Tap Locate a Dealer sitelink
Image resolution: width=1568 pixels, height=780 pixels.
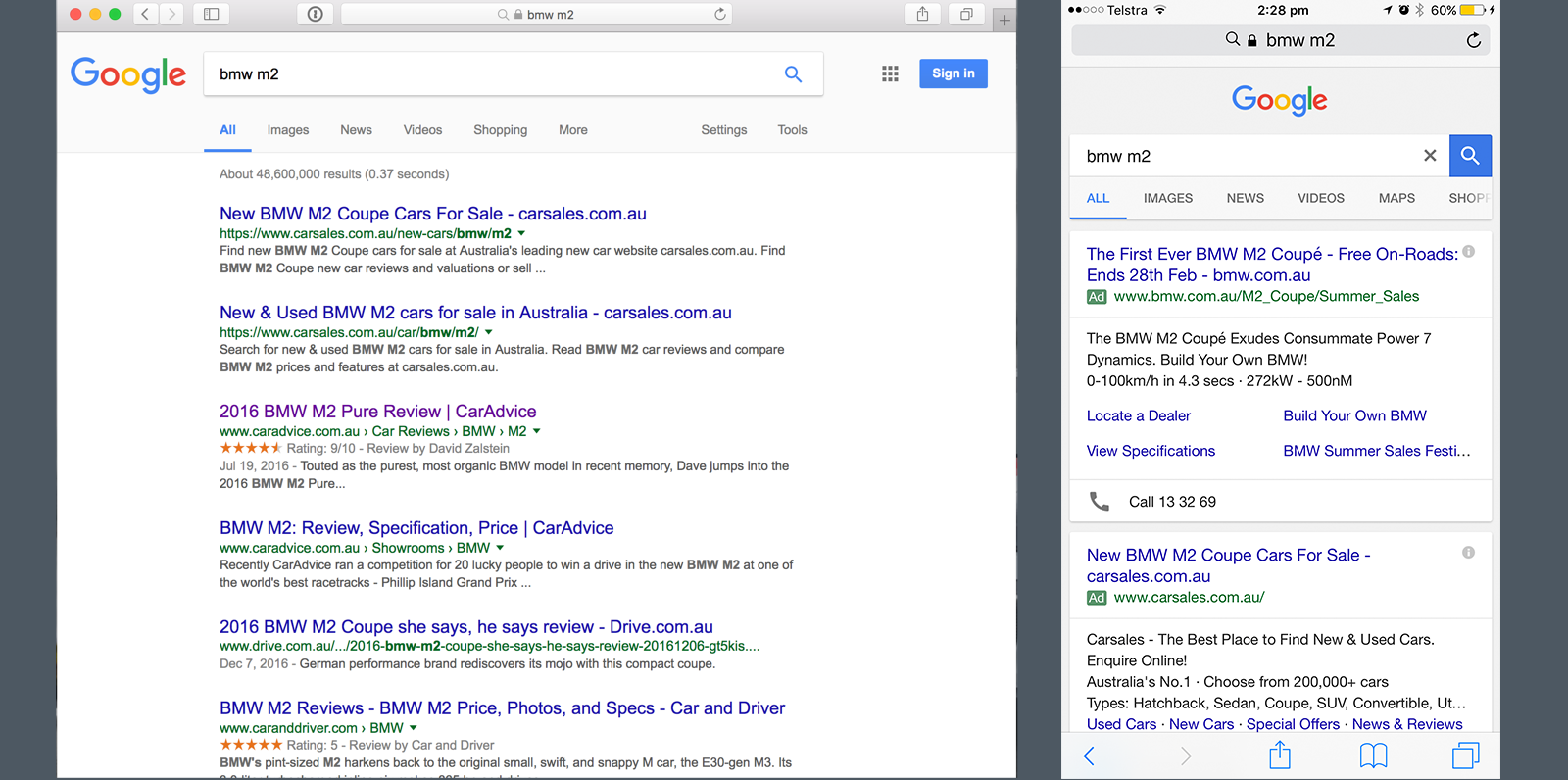point(1139,415)
